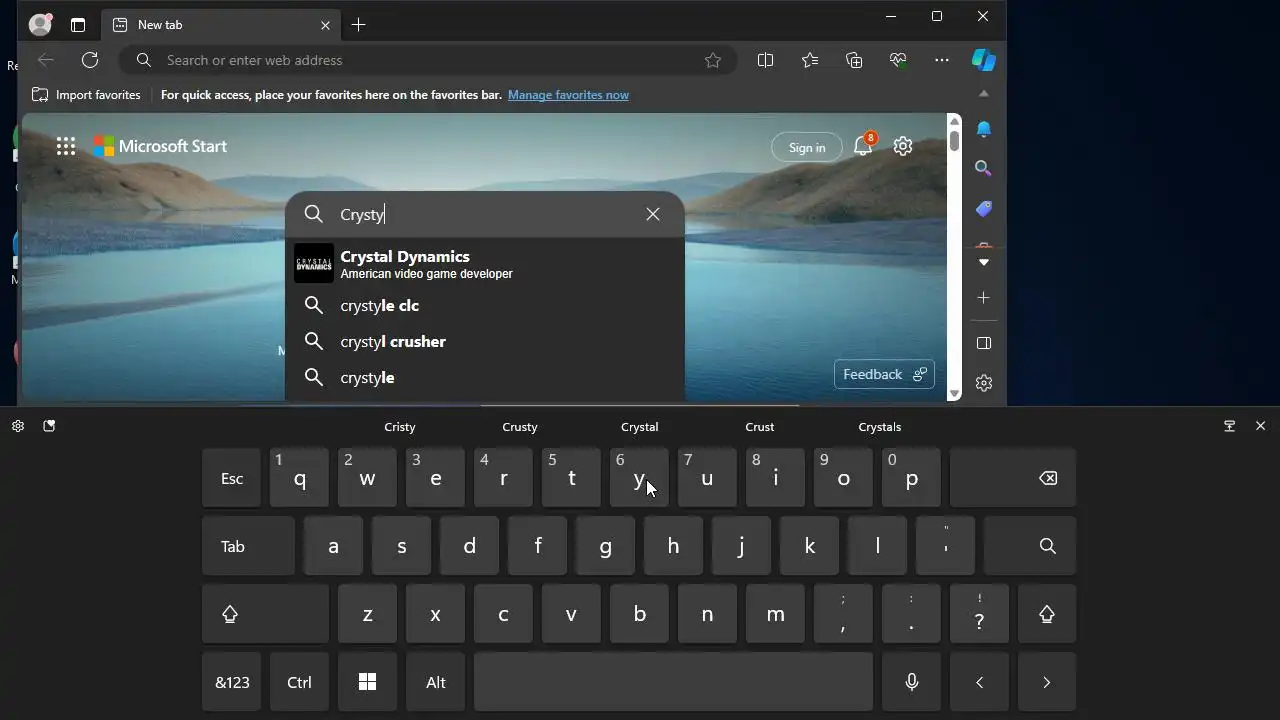Toggle sidebar layout panel icon
This screenshot has width=1280, height=720.
coord(984,343)
